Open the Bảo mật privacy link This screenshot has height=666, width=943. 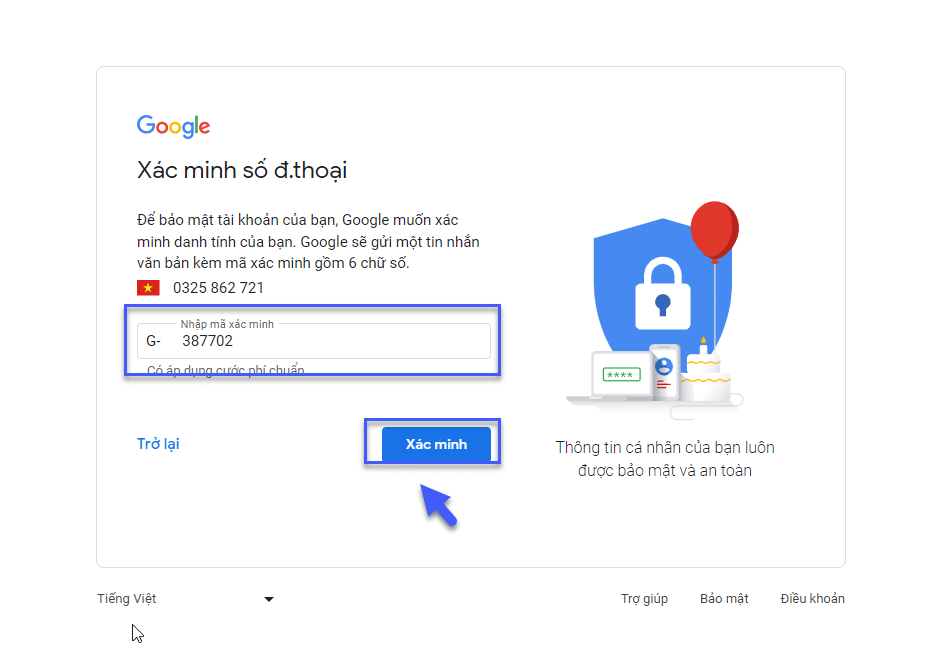[724, 599]
